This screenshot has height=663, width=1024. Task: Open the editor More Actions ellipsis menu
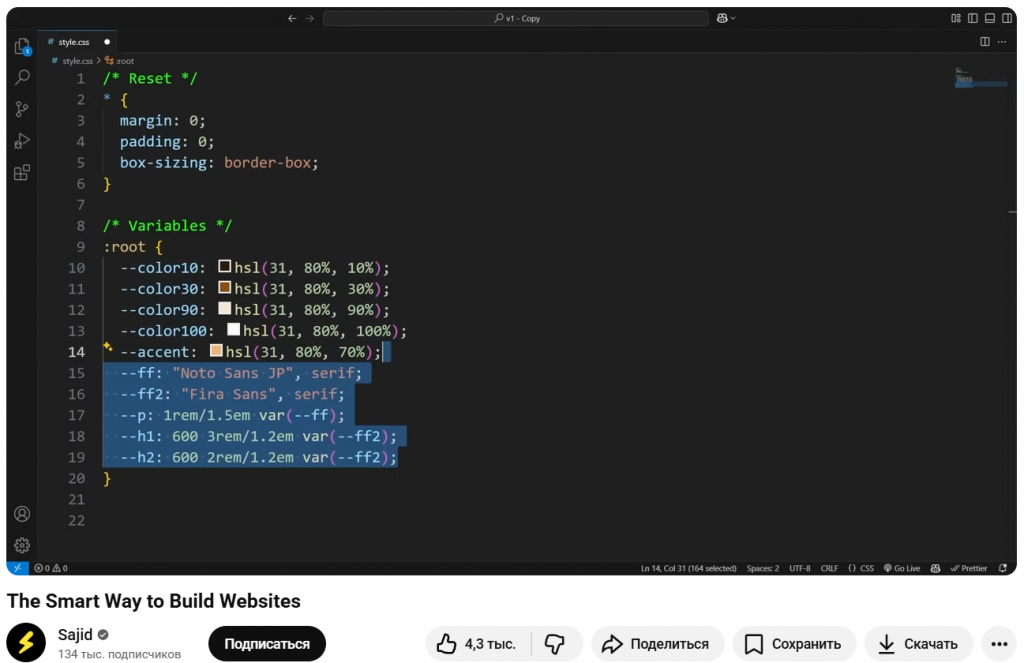1004,42
